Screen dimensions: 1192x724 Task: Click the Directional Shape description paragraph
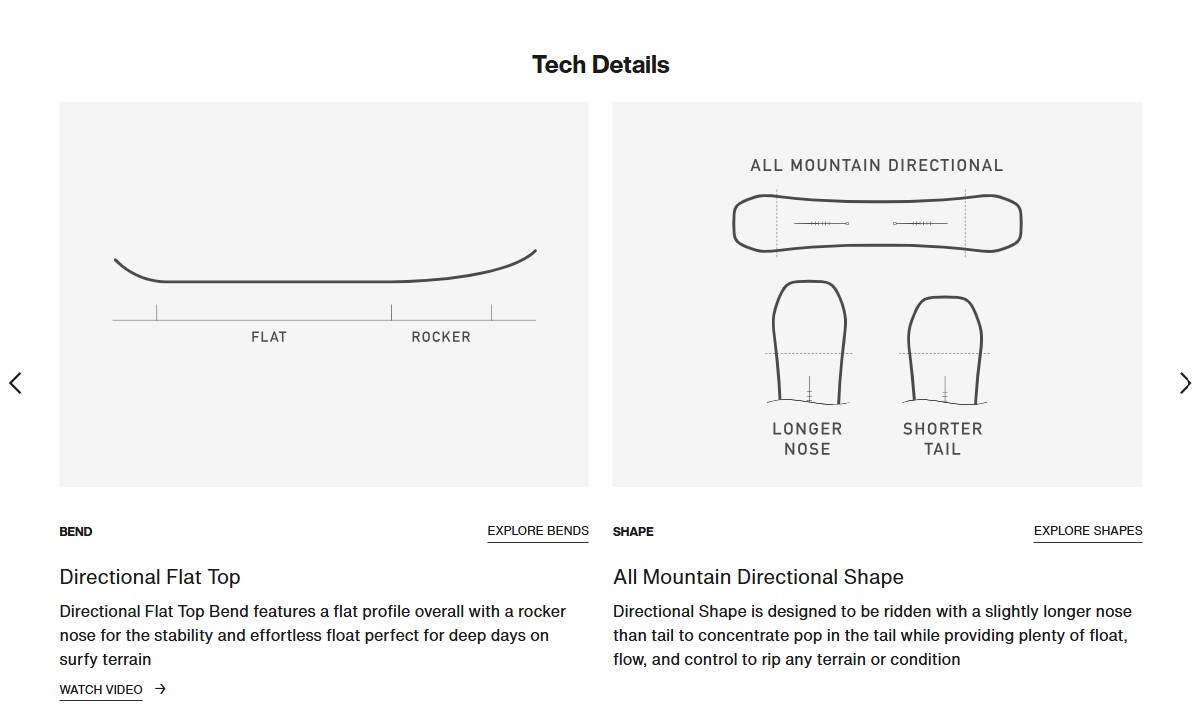pos(872,635)
